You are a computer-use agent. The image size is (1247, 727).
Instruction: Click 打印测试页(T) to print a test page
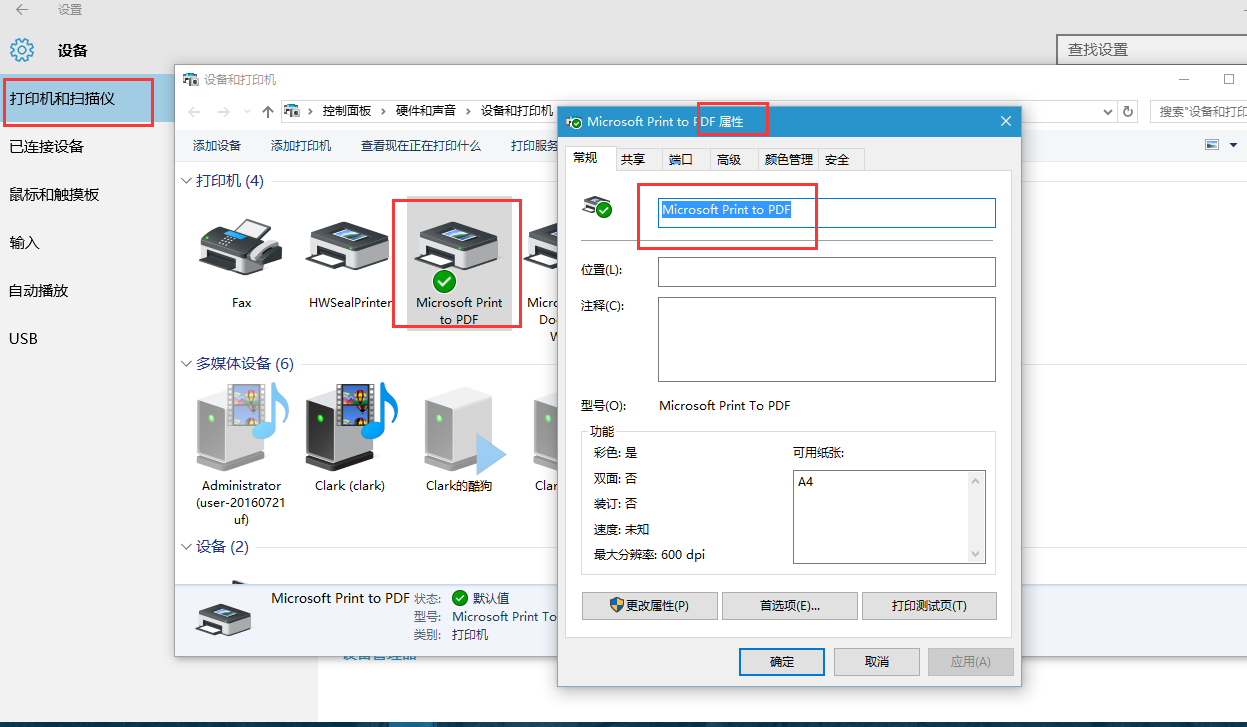coord(929,606)
